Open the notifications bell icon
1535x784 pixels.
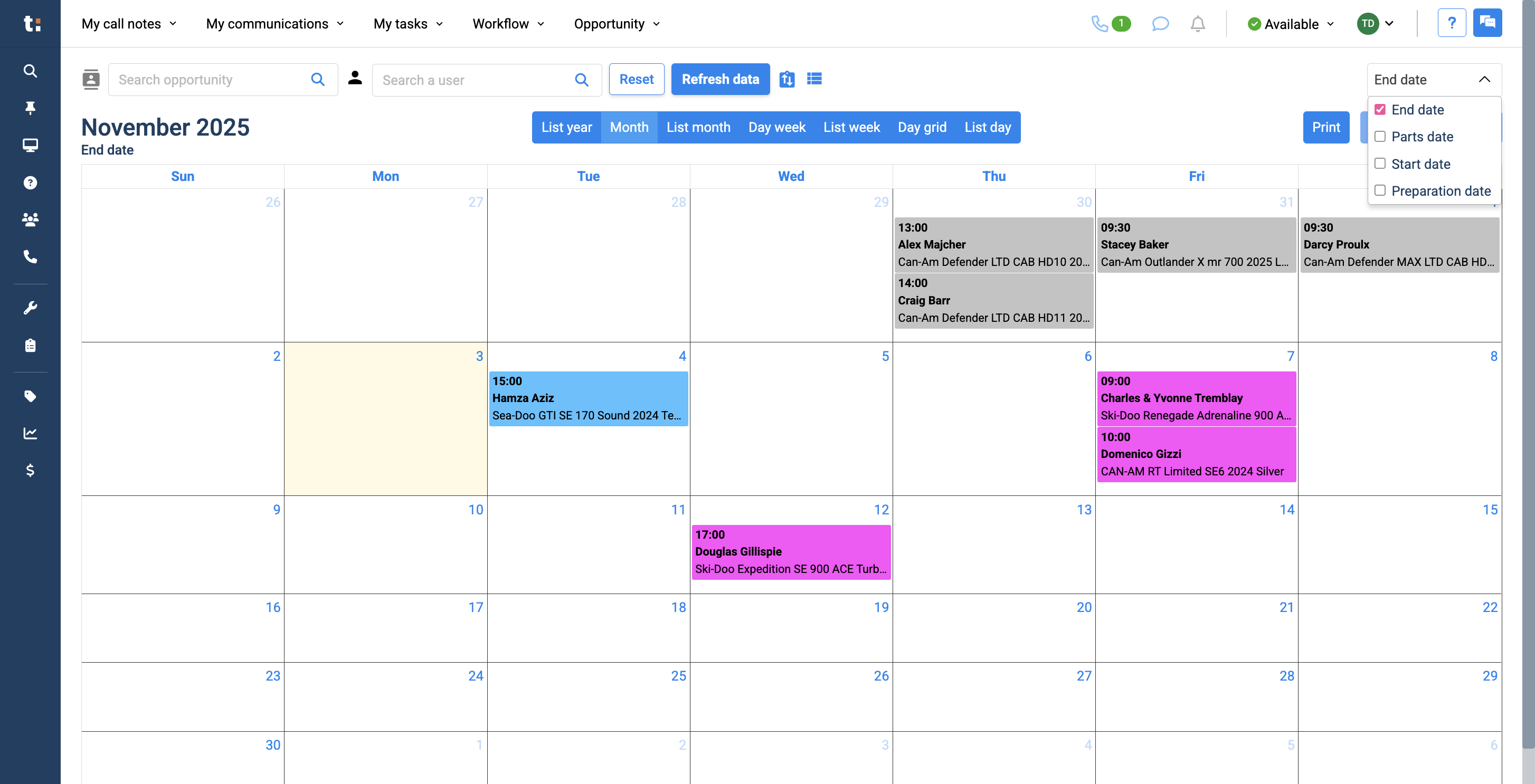[1197, 24]
